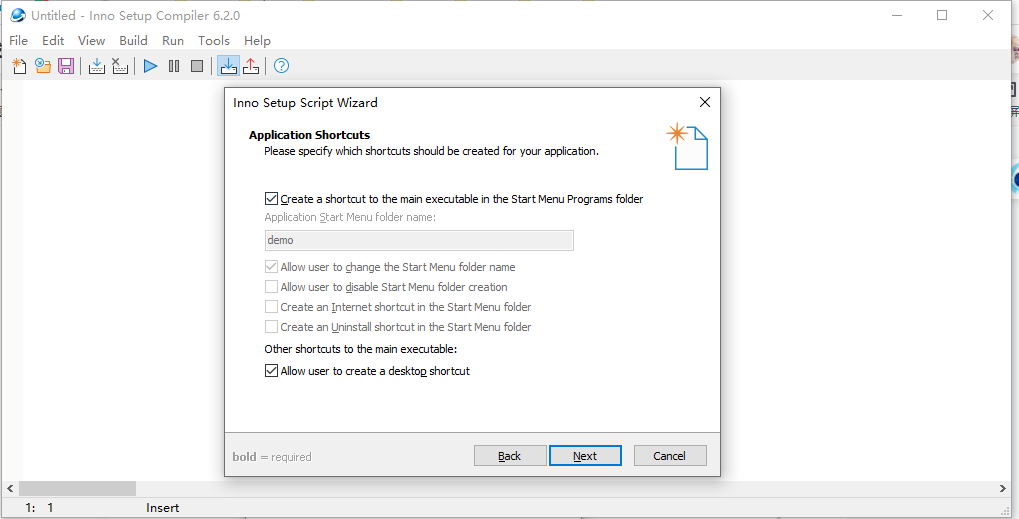Viewport: 1019px width, 519px height.
Task: Toggle Allow user to disable Start Menu folder creation
Action: point(386,287)
